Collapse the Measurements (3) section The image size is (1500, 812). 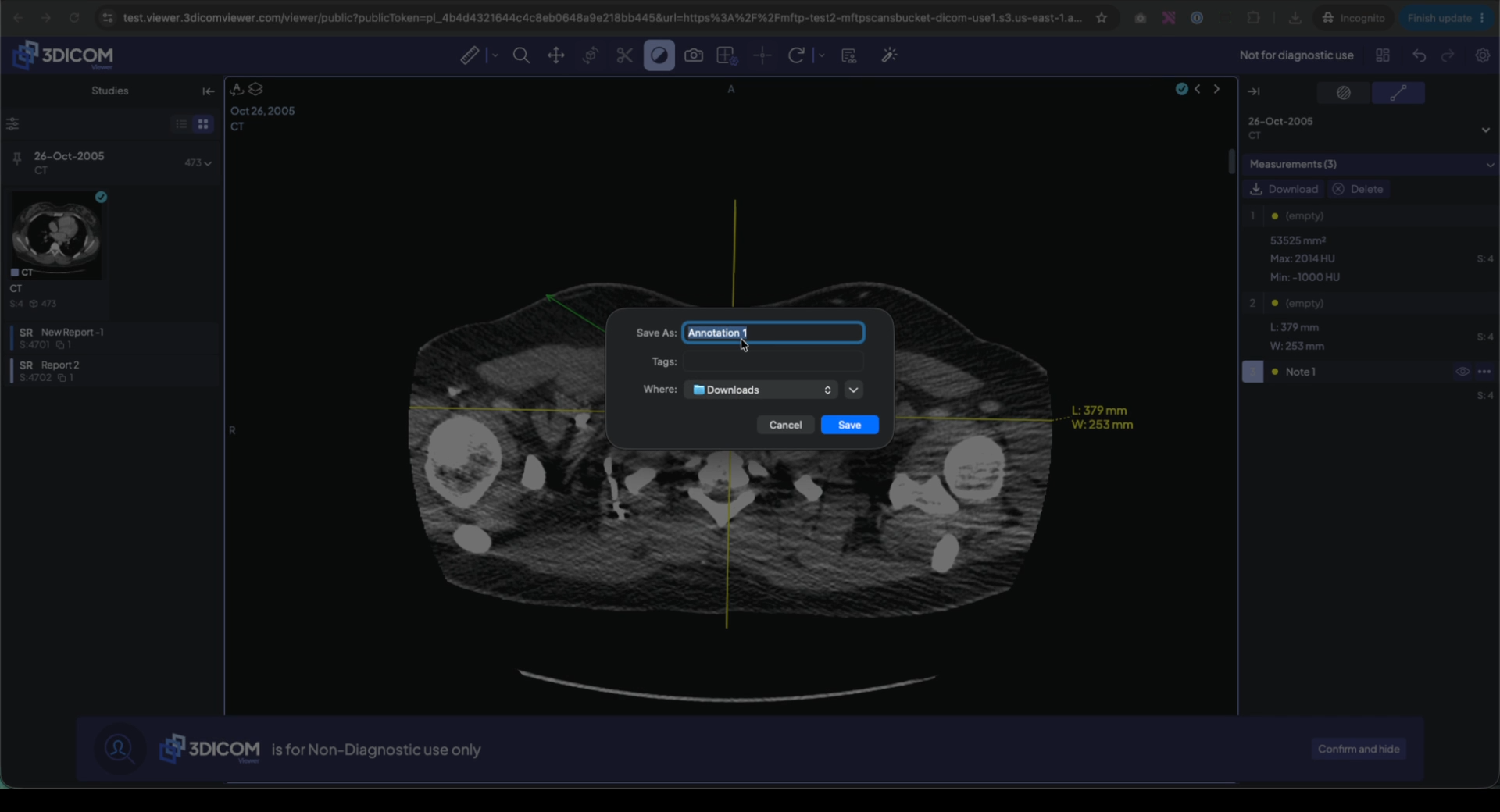(1490, 165)
